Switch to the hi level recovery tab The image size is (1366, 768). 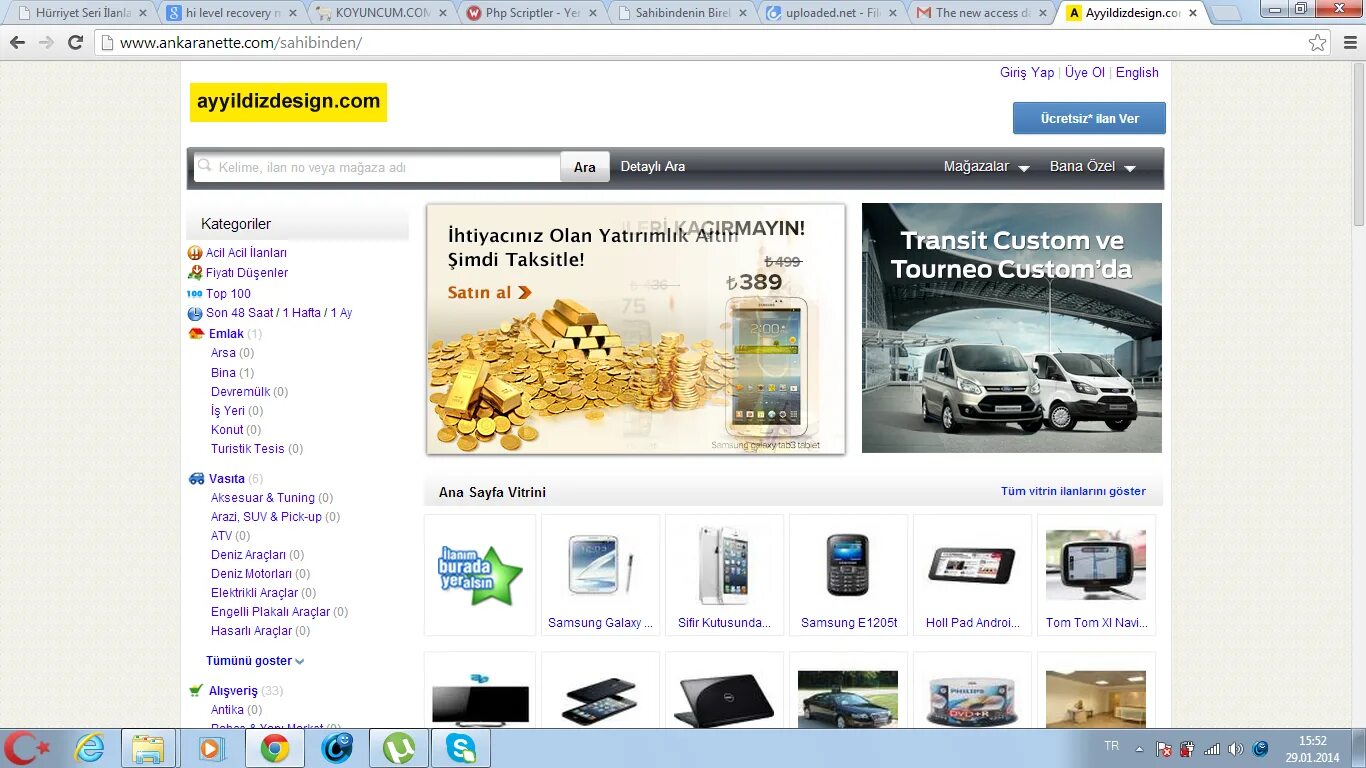(x=231, y=13)
